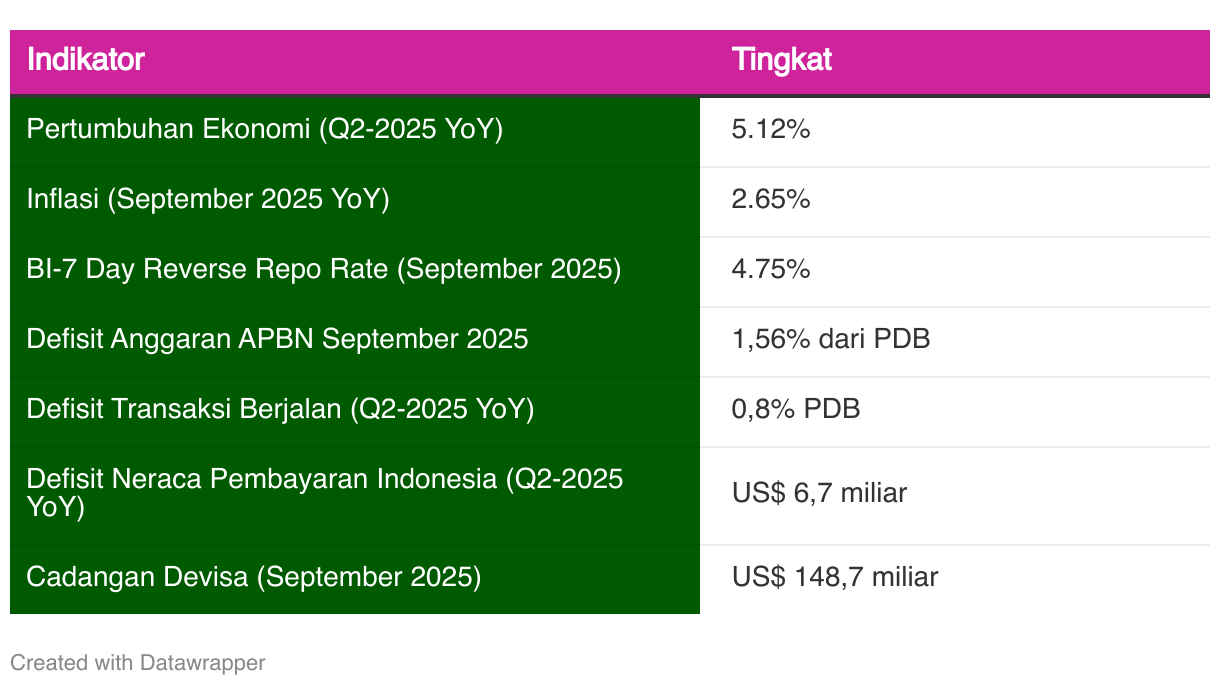Image resolution: width=1220 pixels, height=686 pixels.
Task: Click the 5.12% growth value
Action: click(x=770, y=130)
